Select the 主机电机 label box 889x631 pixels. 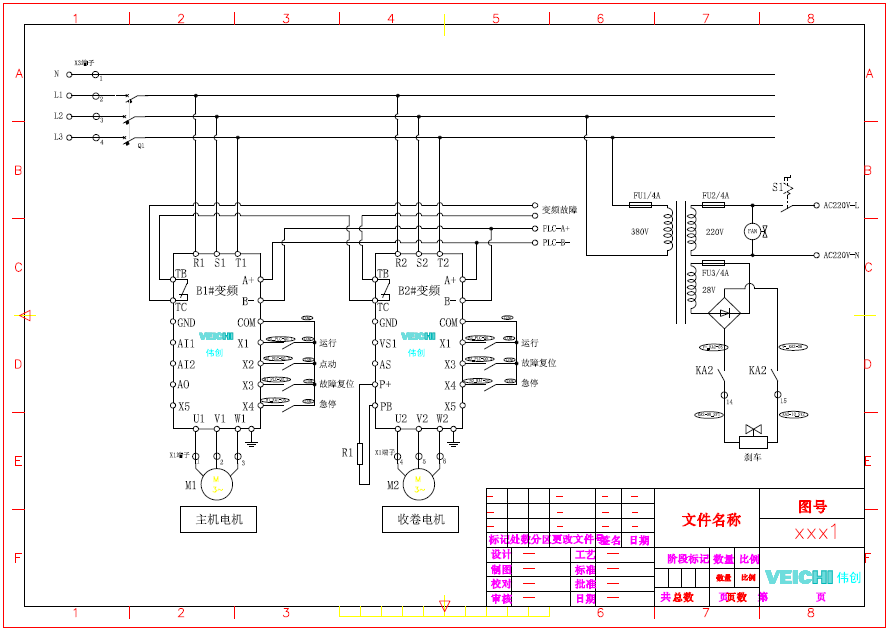(217, 519)
